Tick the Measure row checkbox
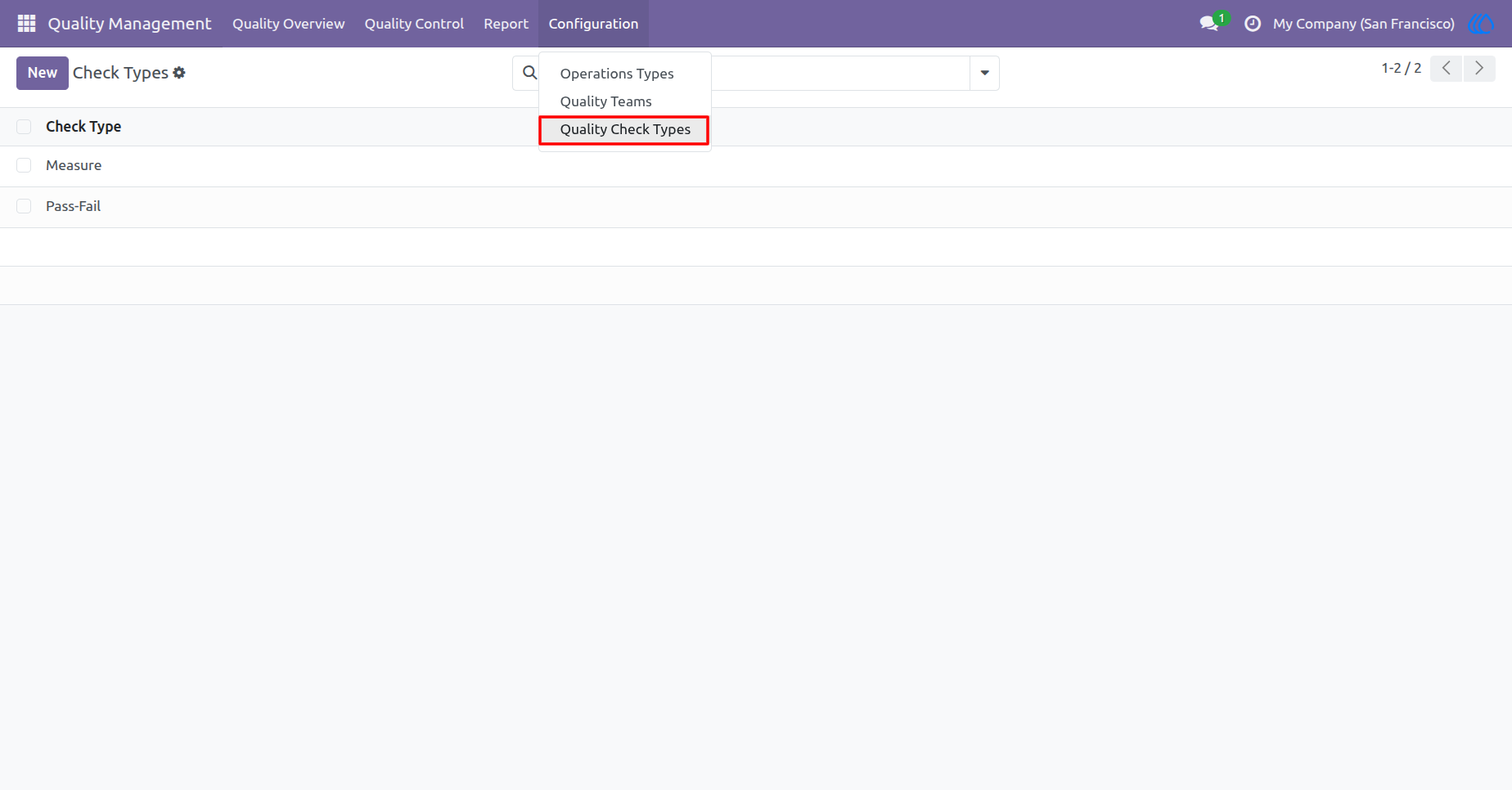 click(24, 165)
